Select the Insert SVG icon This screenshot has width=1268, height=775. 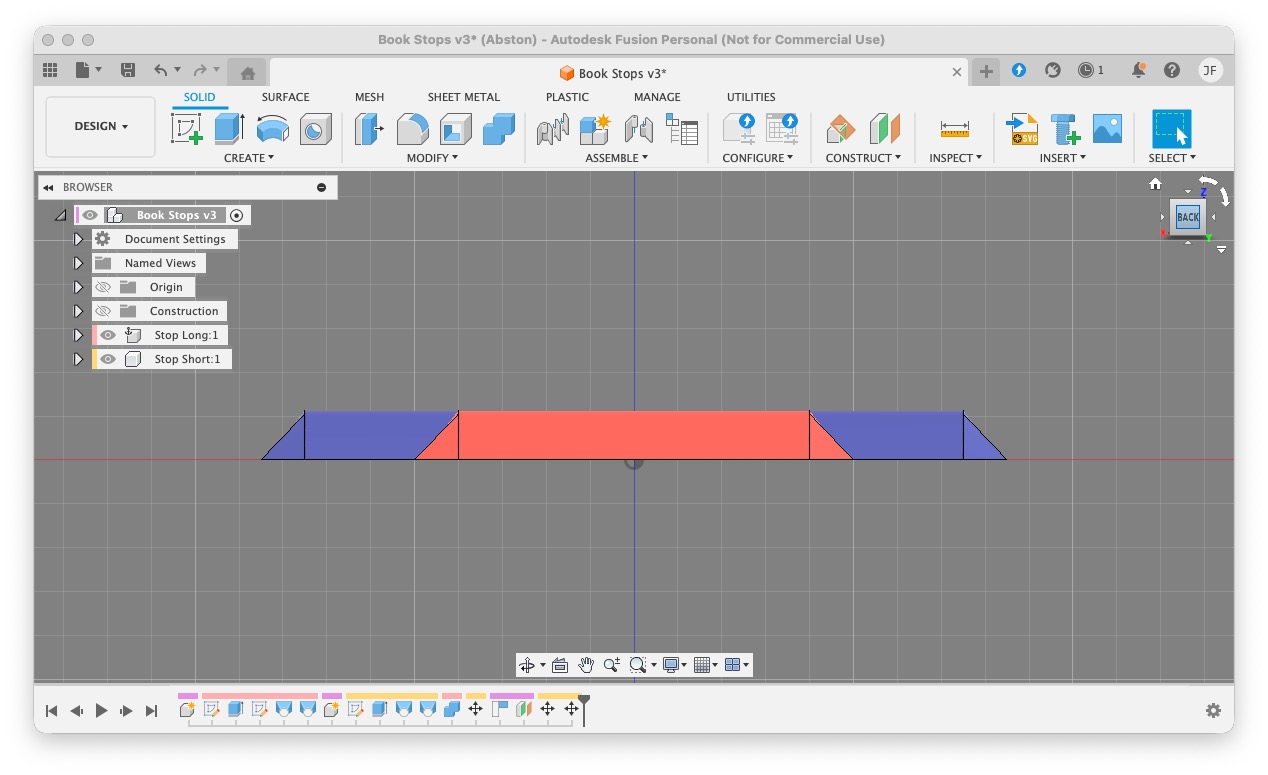(1022, 129)
